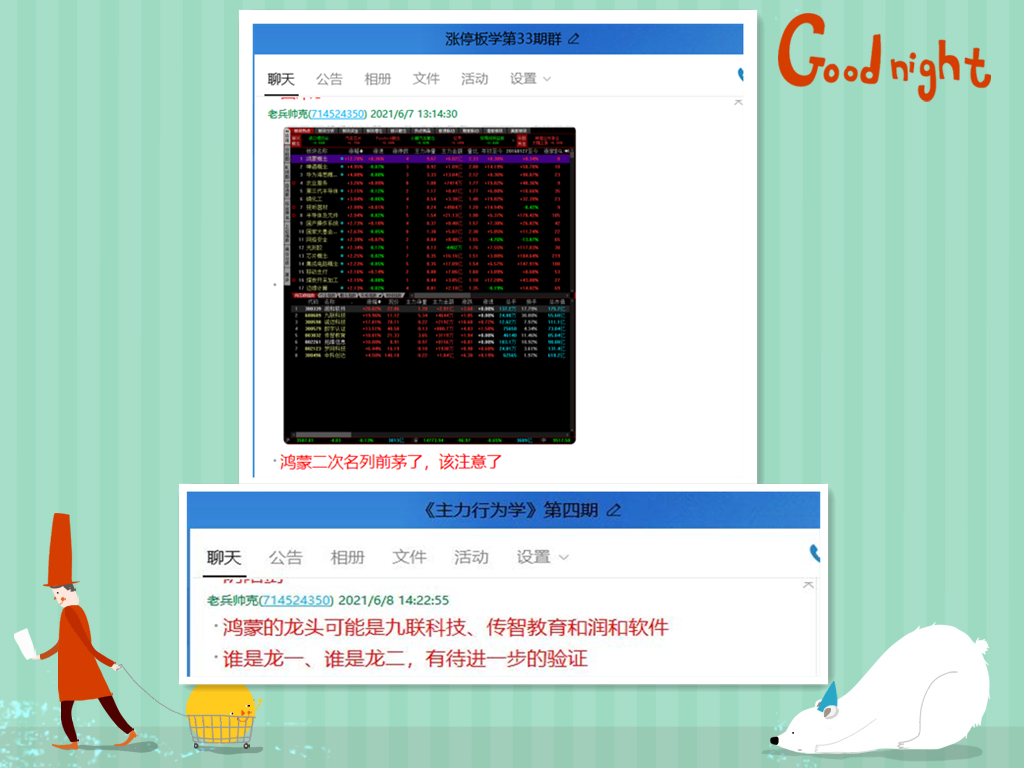The image size is (1024, 768).
Task: Open 公告 tab in 涨停板学第33期群 window
Action: click(329, 79)
